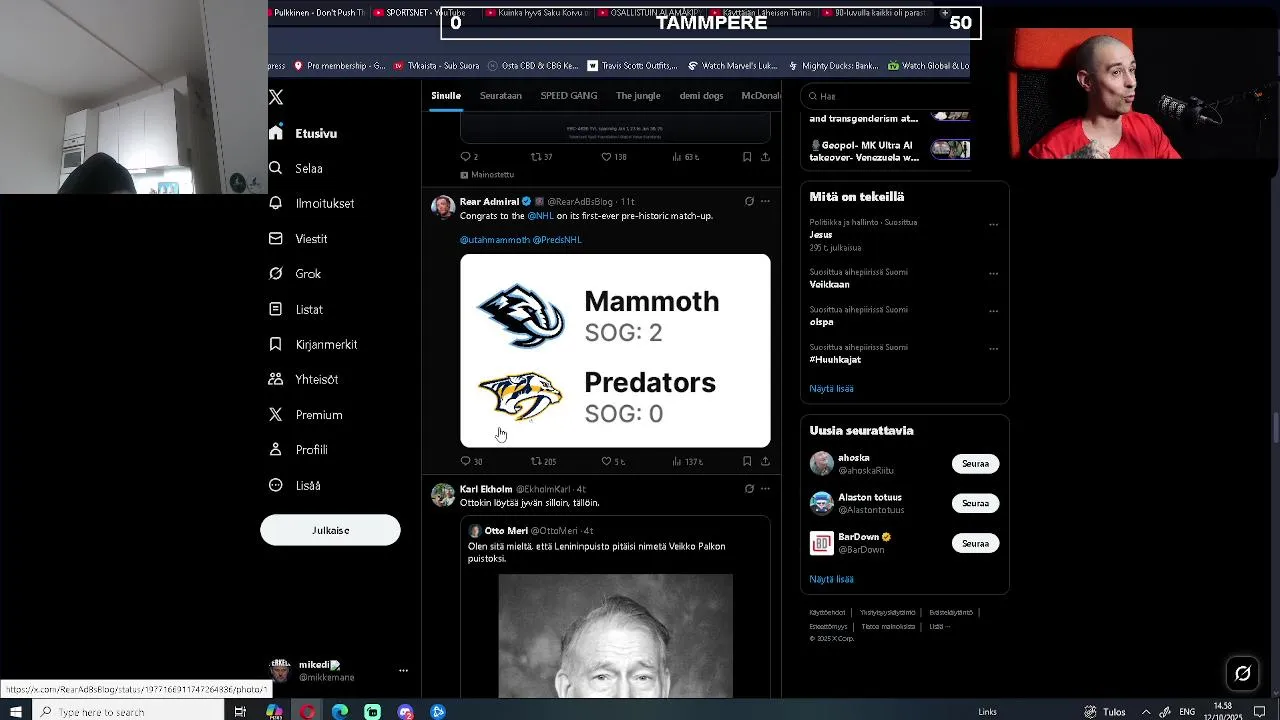Open options for Veikkaan trend
Screen dimensions: 1280x720
(993, 274)
